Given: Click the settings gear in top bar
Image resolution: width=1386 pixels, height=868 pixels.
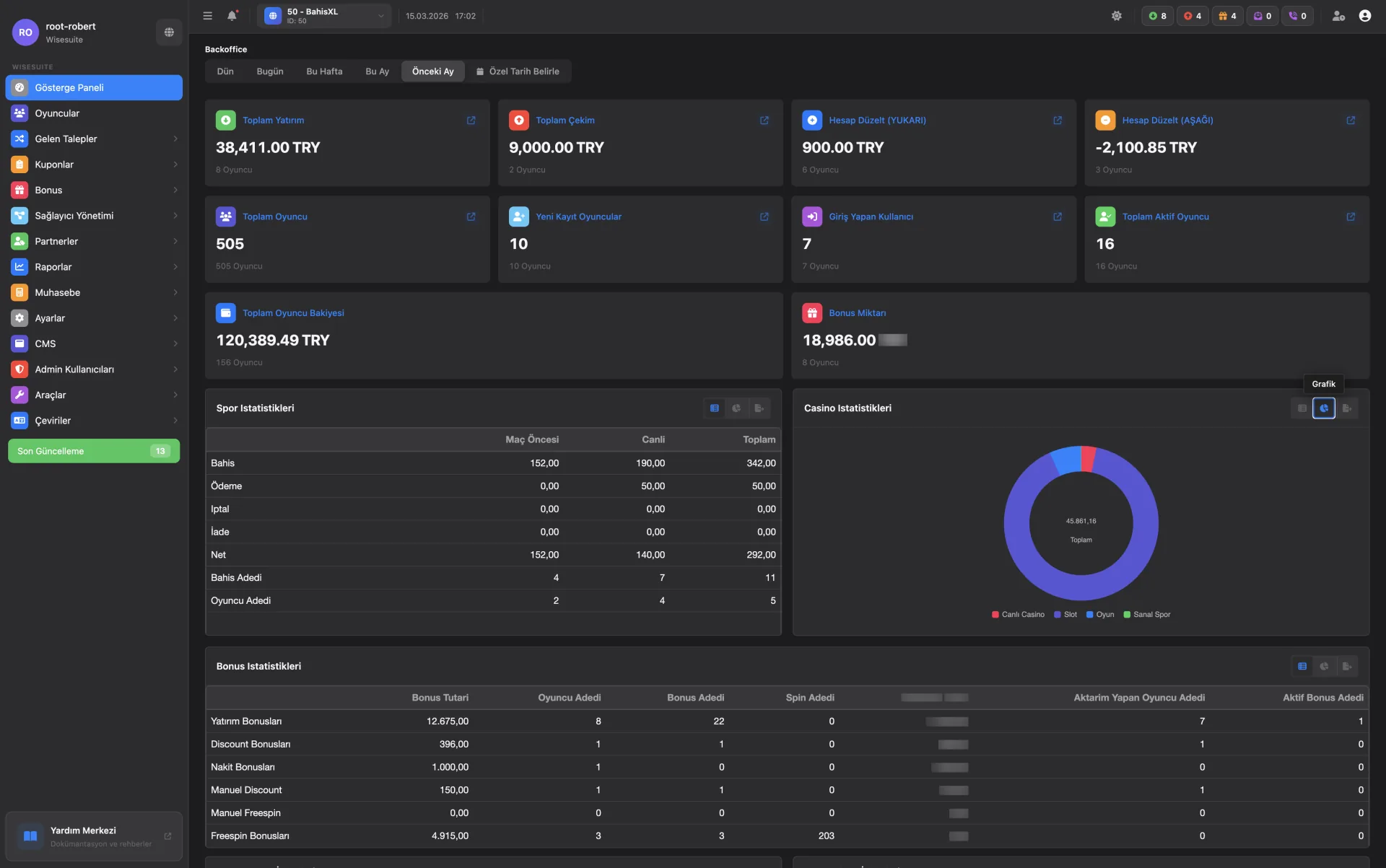Looking at the screenshot, I should point(1117,15).
